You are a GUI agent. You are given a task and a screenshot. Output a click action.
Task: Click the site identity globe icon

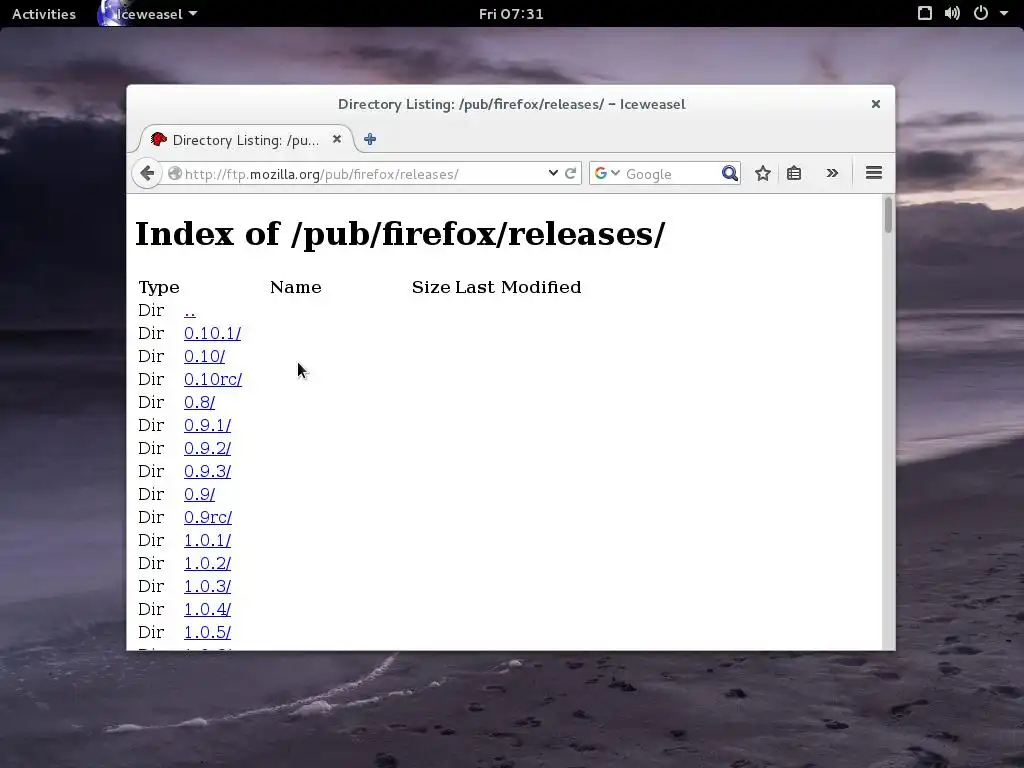(174, 174)
